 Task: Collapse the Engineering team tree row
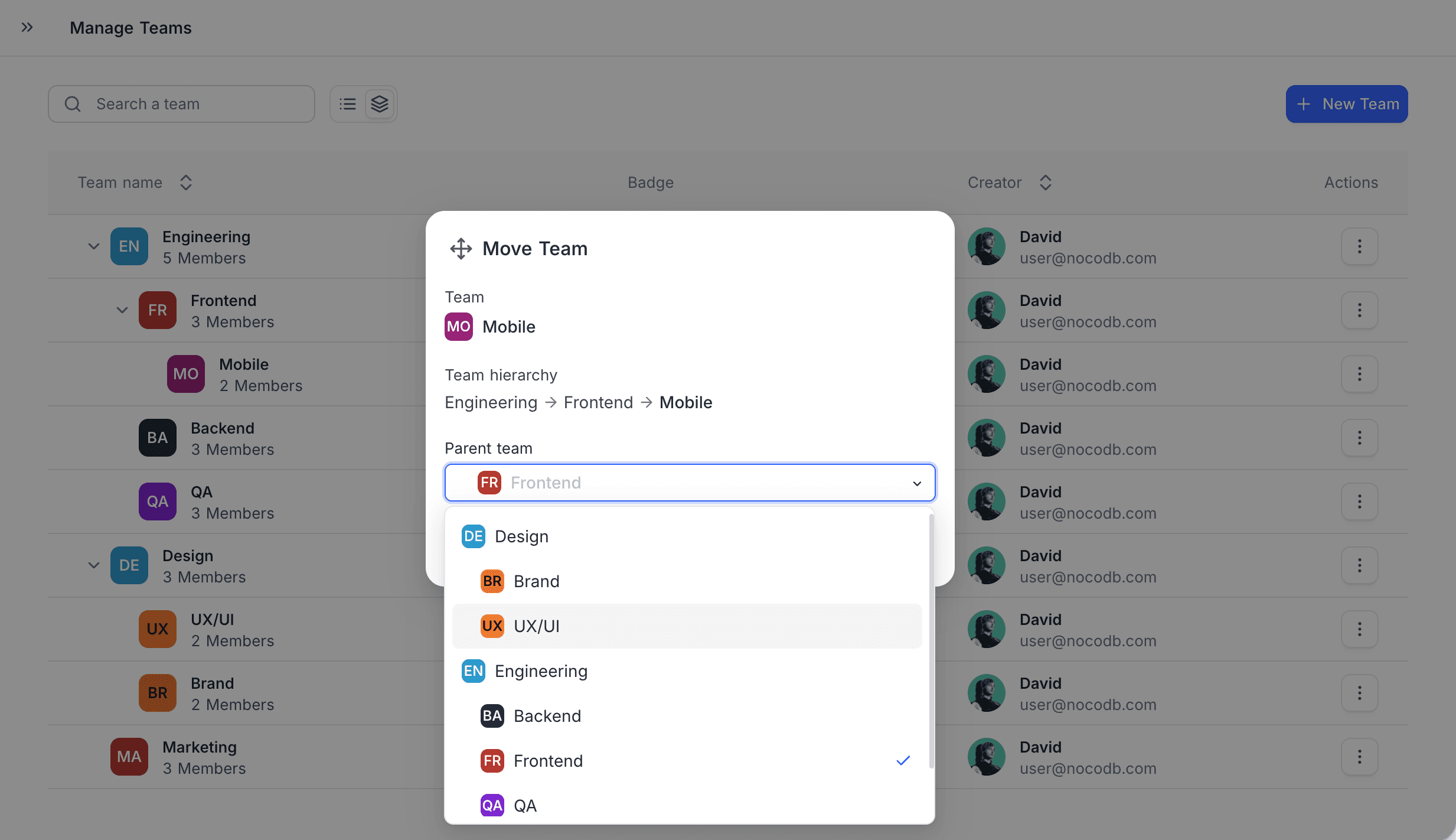(94, 246)
